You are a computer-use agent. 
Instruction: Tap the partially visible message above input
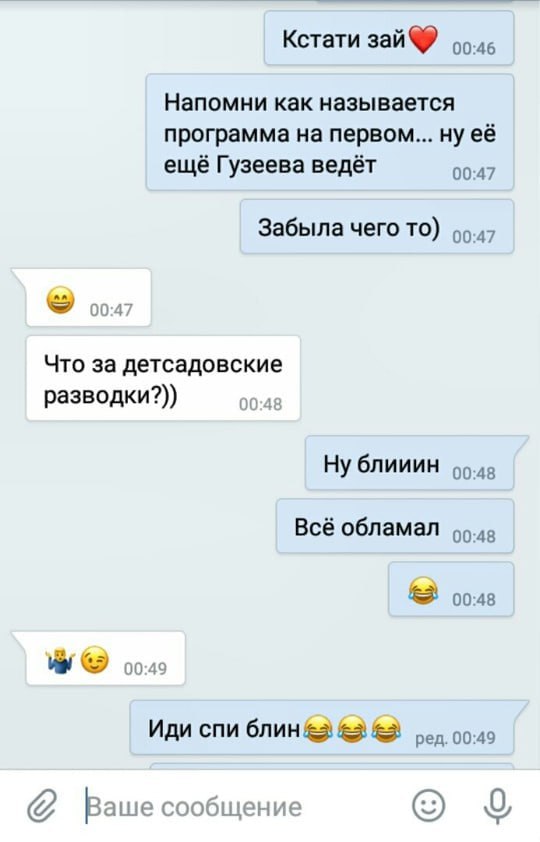tap(332, 766)
